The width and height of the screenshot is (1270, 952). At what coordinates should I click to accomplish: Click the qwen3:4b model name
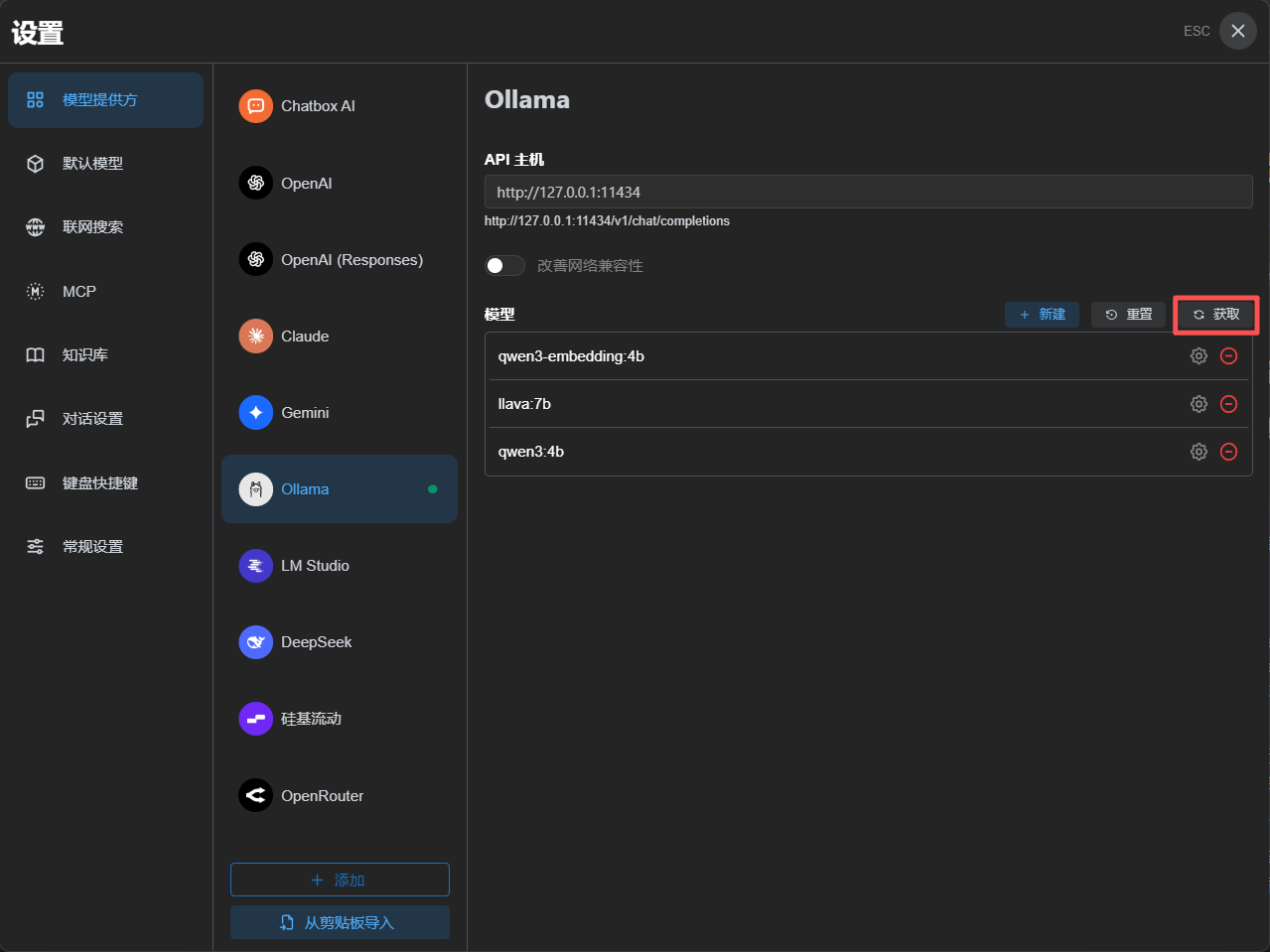(531, 452)
